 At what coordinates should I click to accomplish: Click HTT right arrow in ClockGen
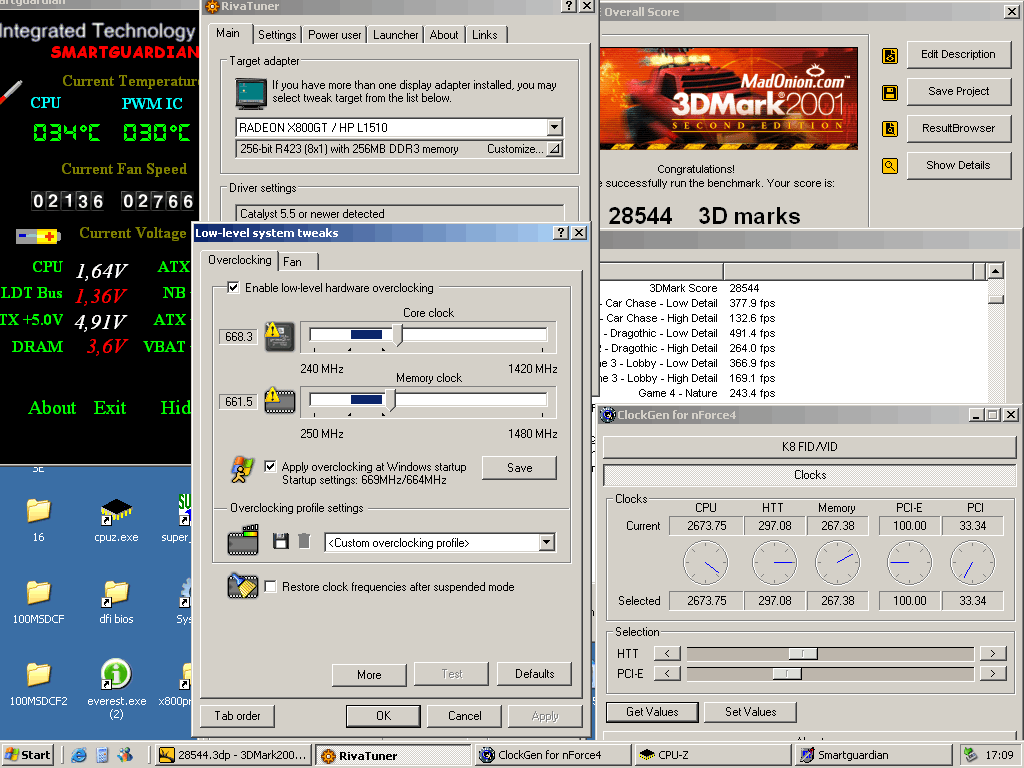(993, 653)
